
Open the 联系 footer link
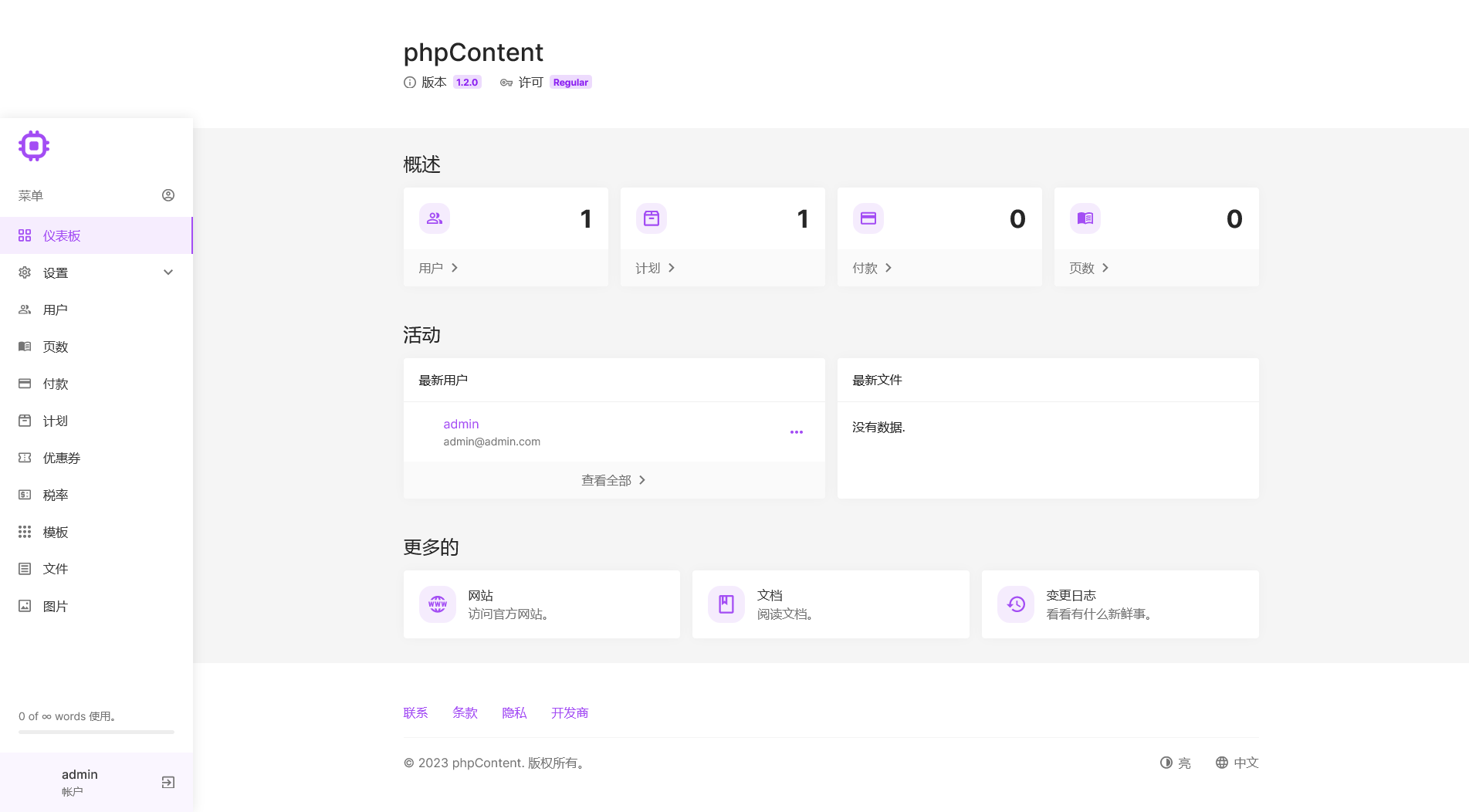click(415, 713)
